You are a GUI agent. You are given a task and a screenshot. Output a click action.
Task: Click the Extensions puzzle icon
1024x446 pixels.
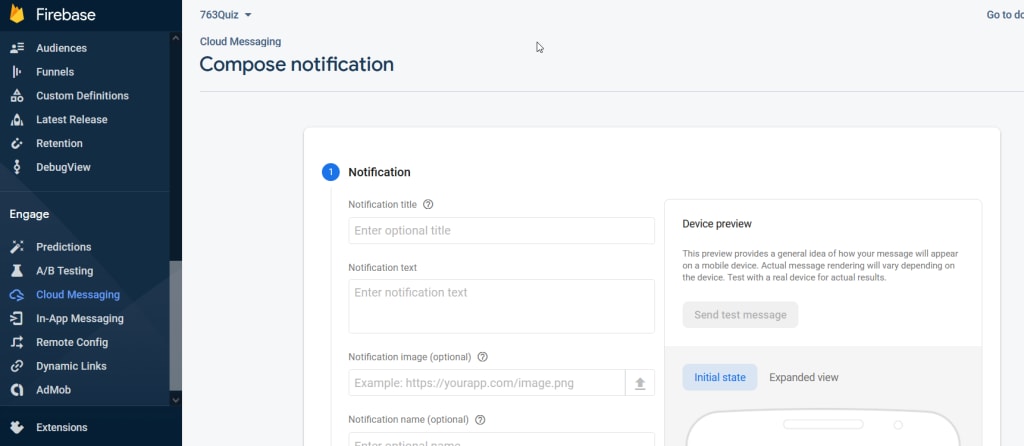17,427
